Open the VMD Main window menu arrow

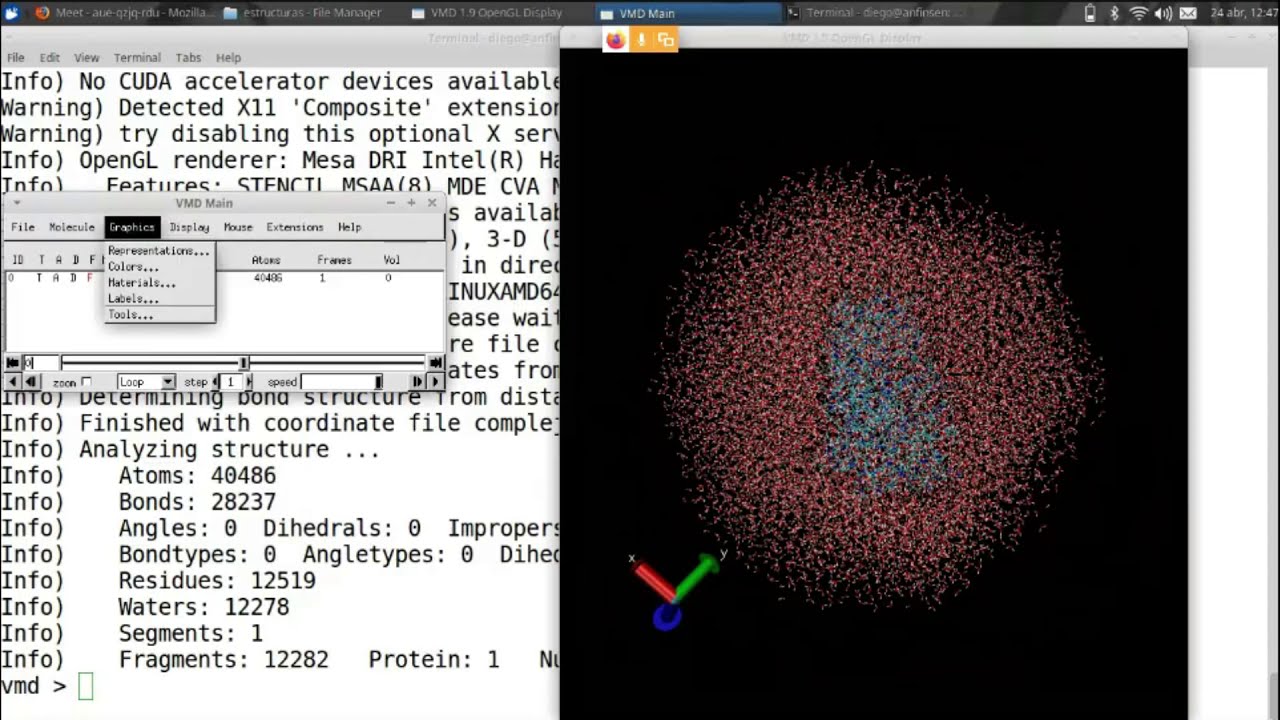click(17, 203)
